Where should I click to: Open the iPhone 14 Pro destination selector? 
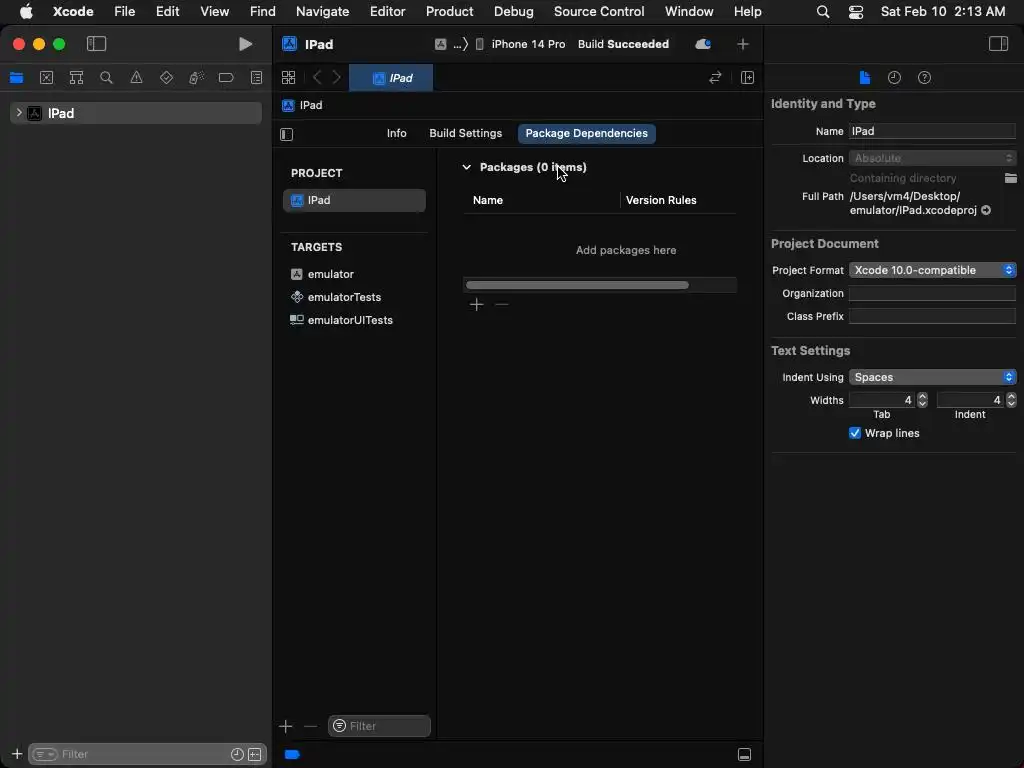tap(520, 44)
